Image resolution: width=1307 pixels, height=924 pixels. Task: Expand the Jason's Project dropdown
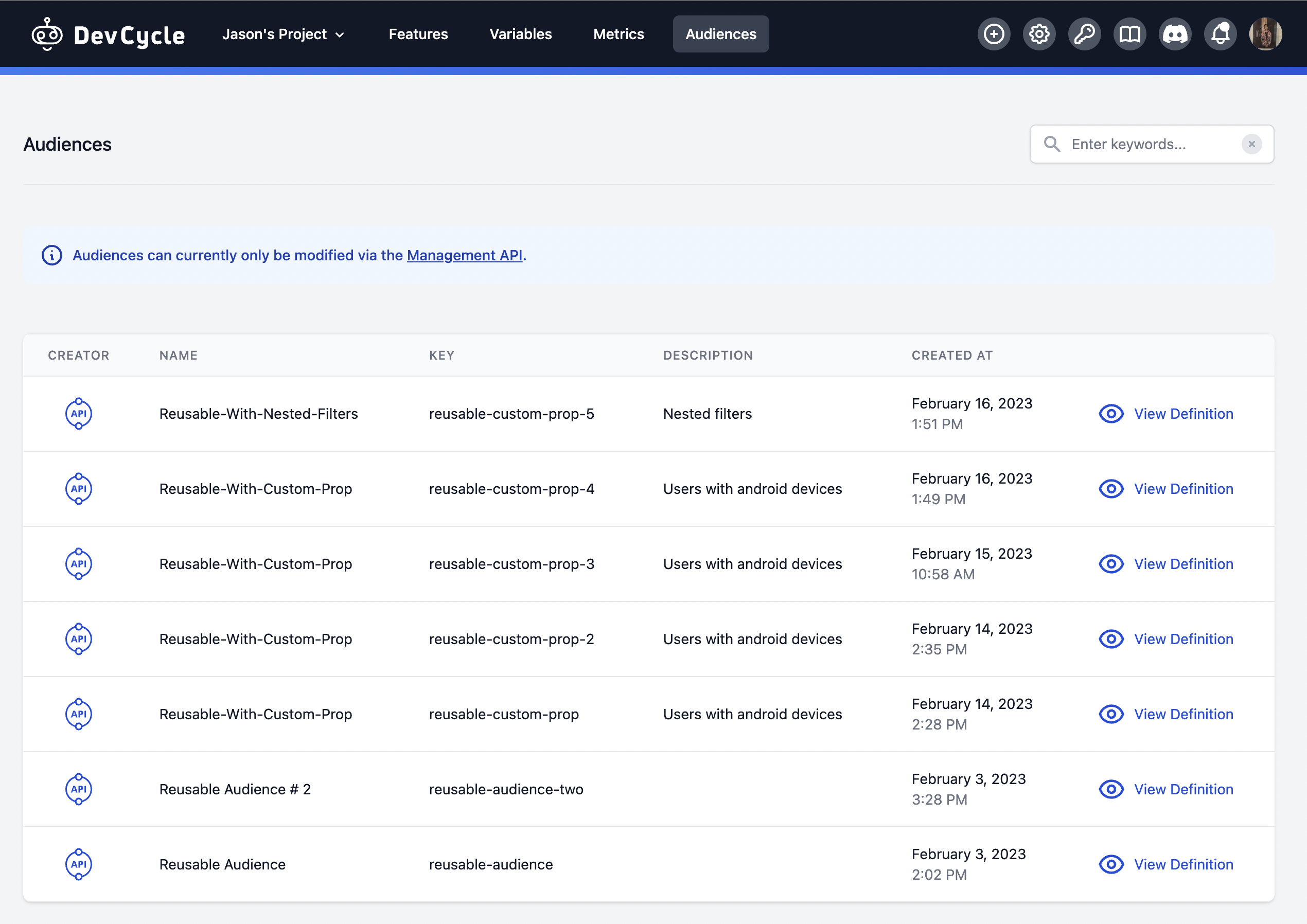pos(283,34)
